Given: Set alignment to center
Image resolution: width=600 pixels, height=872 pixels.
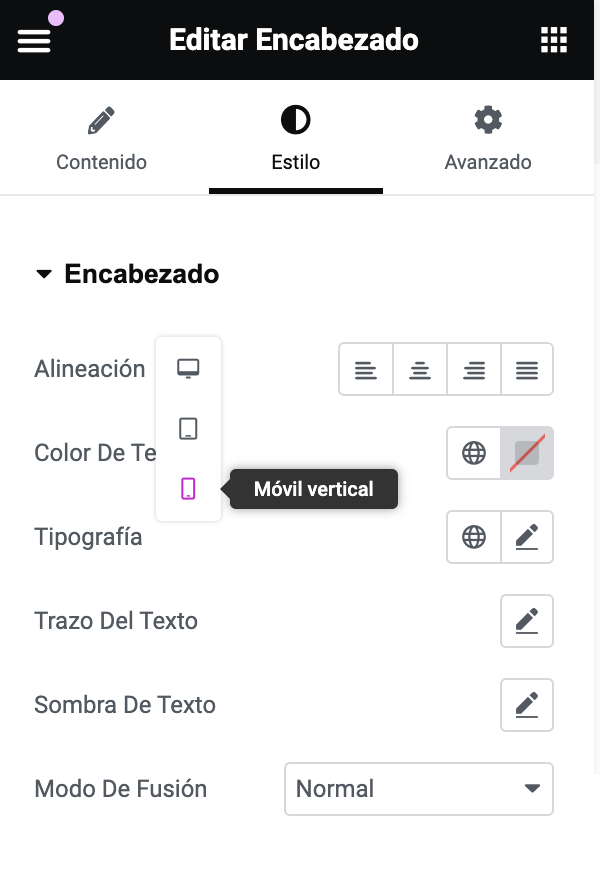Looking at the screenshot, I should pos(420,370).
